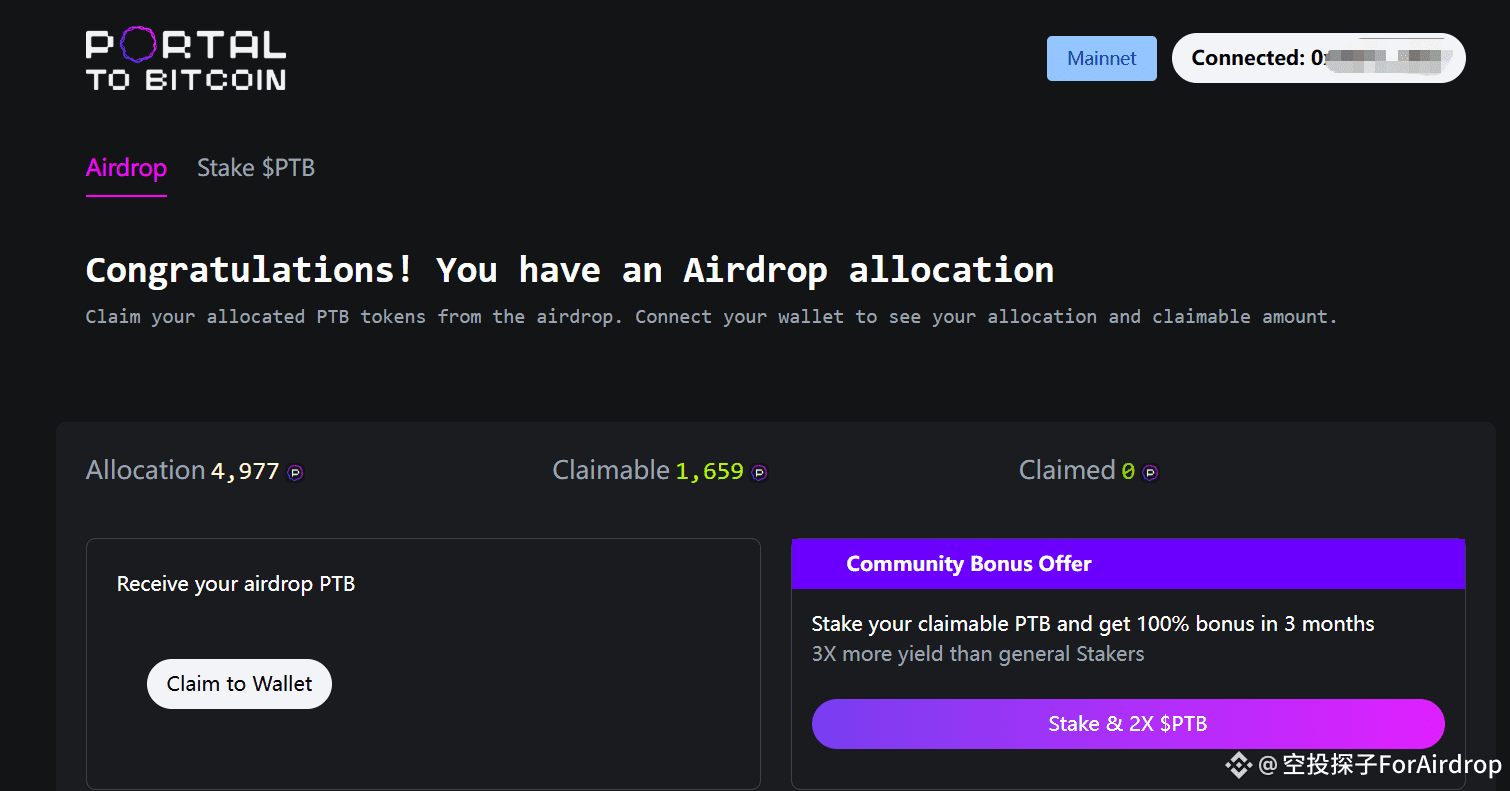Click the PTB coin icon next to Allocation
The height and width of the screenshot is (791, 1510).
coord(294,473)
